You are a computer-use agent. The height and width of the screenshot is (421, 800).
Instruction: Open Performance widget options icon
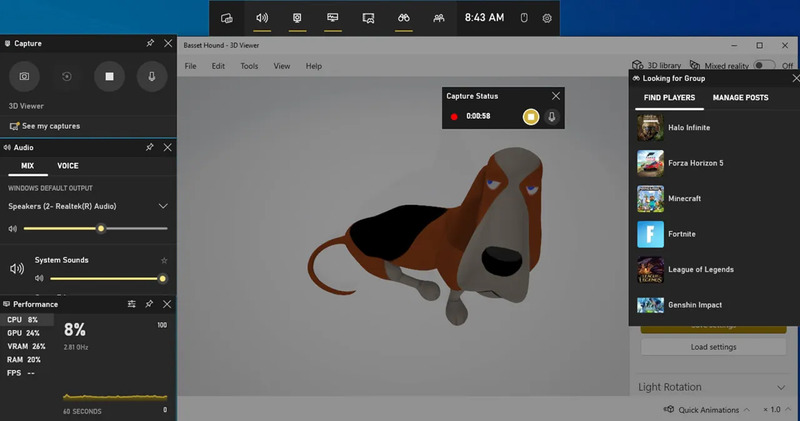(x=132, y=304)
